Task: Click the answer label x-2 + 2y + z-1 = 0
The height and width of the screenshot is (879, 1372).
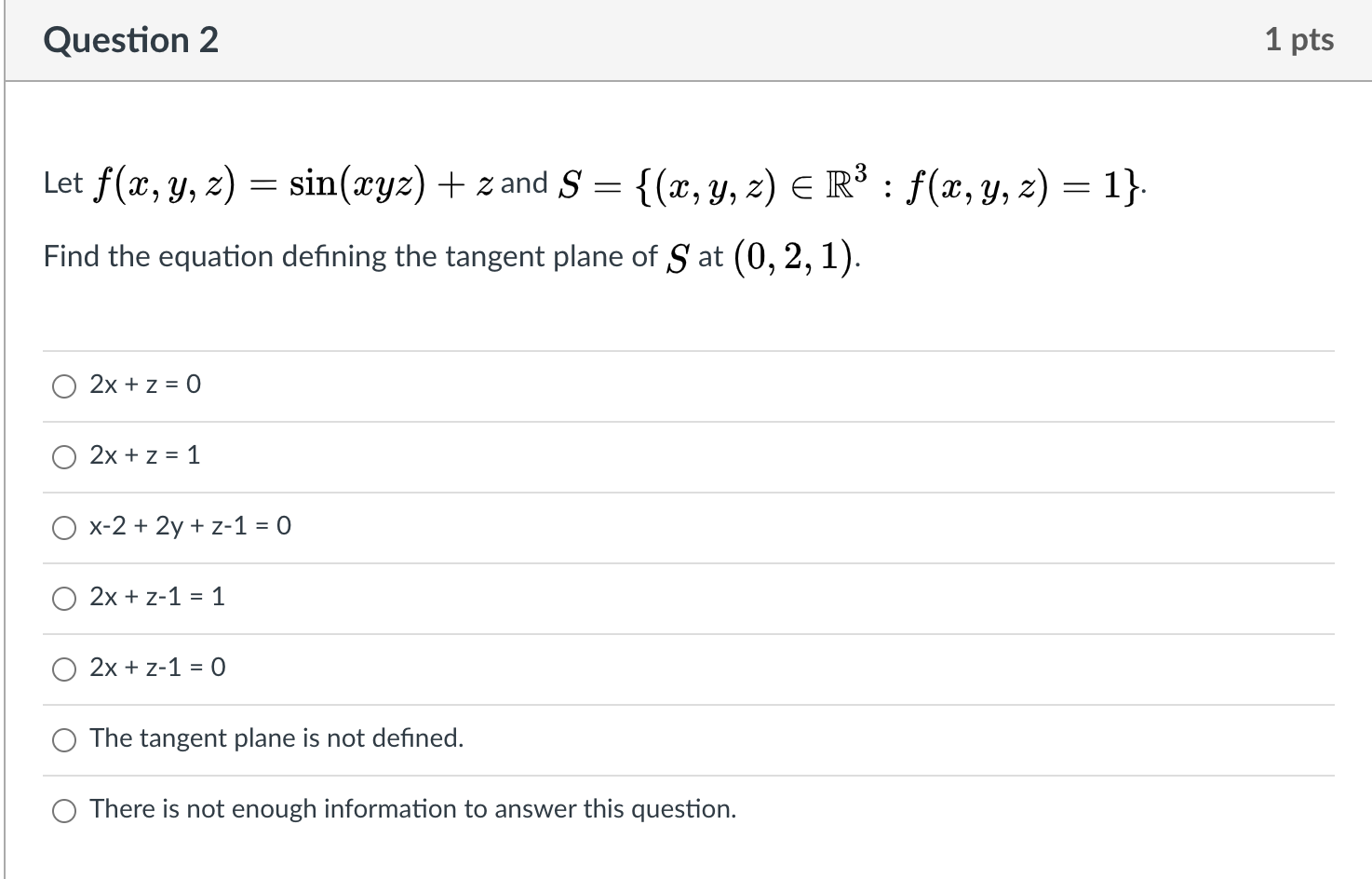Action: [x=190, y=526]
